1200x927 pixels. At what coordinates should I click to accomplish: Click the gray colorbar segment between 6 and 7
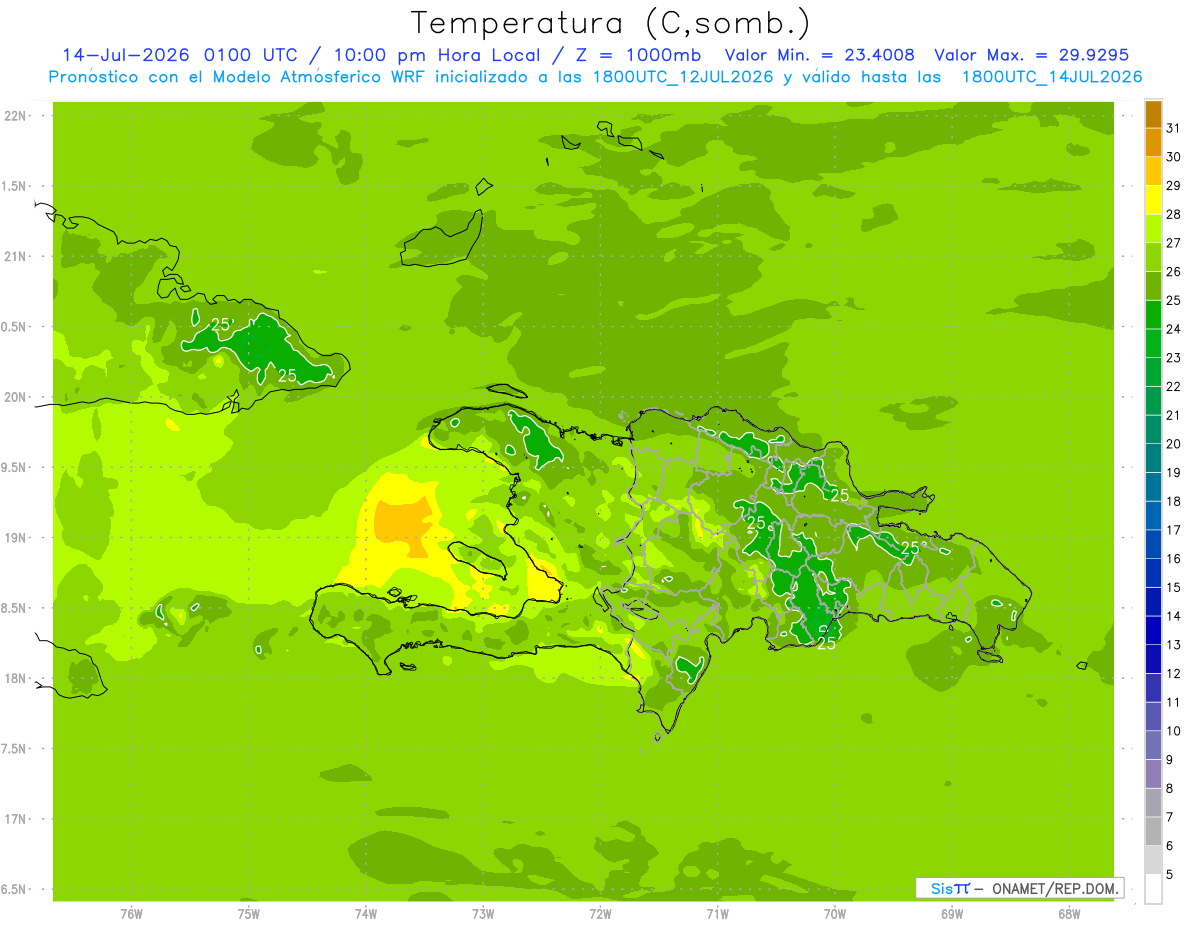tap(1153, 832)
